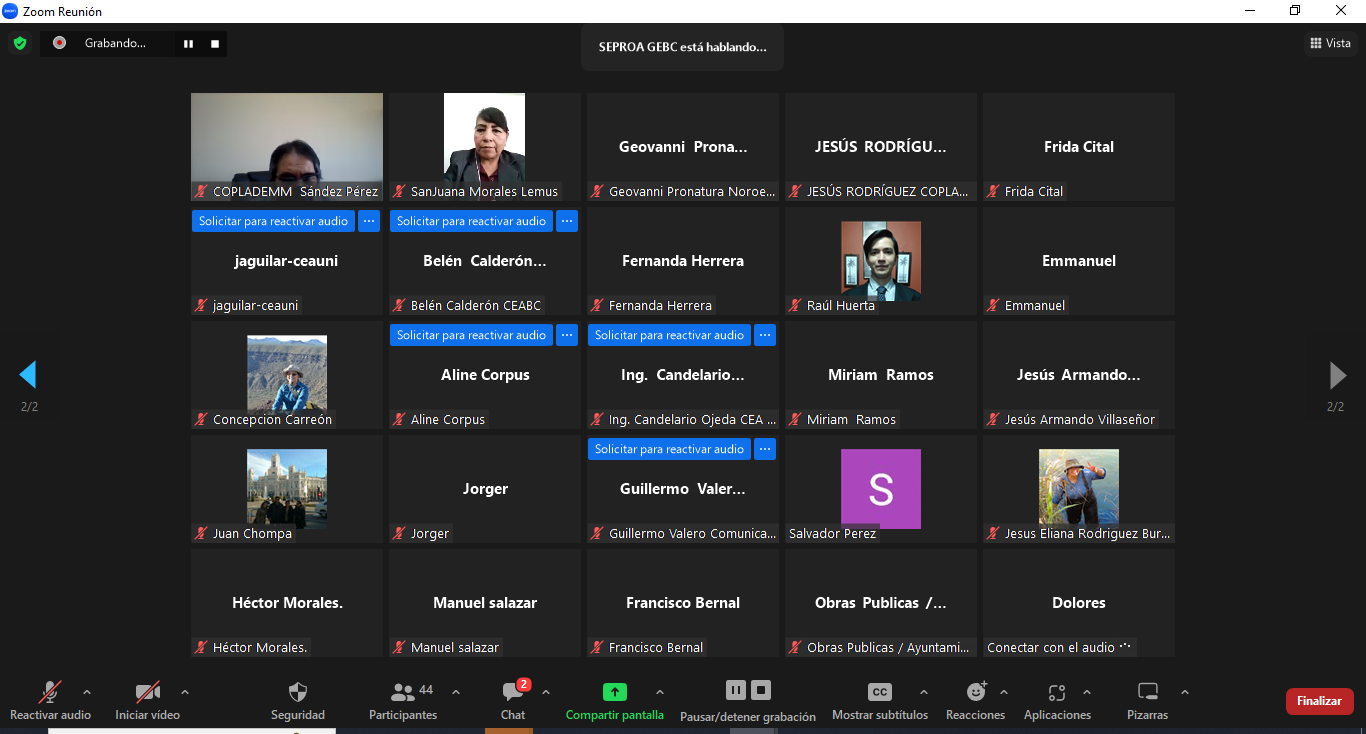Viewport: 1366px width, 734px height.
Task: Open Reacciones emoji menu
Action: [x=975, y=692]
